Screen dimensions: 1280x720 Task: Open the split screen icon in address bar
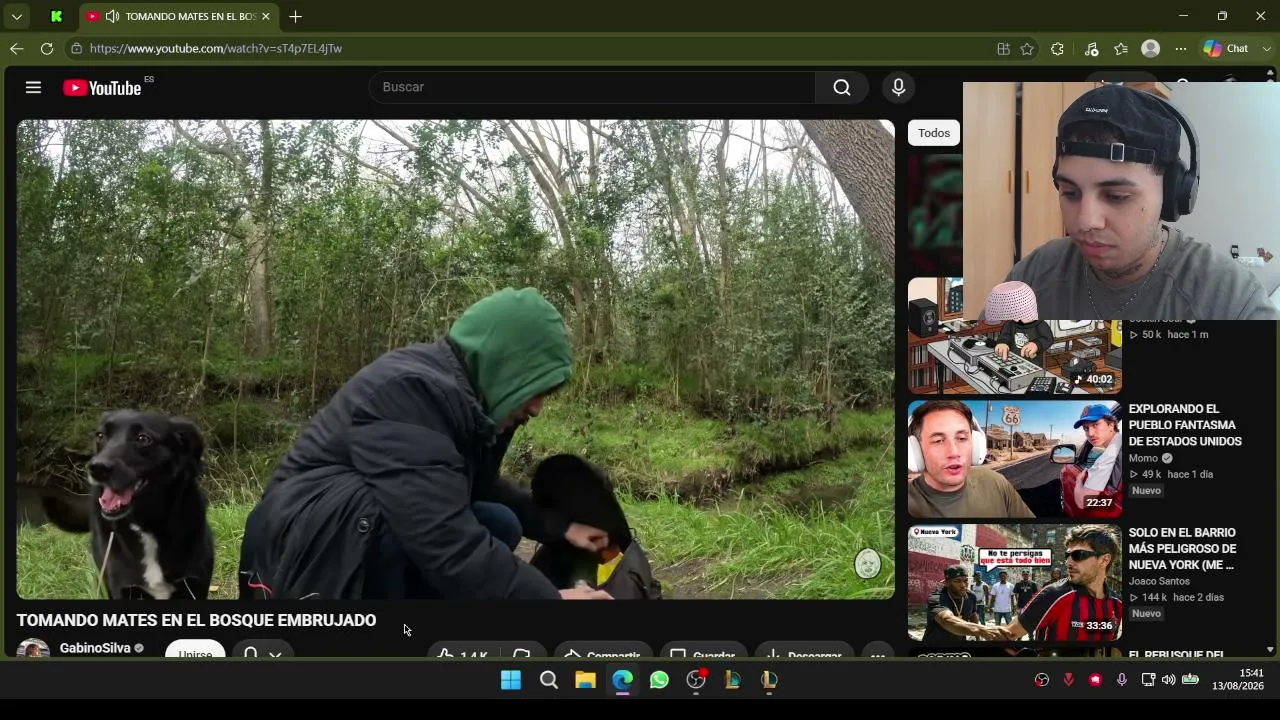[x=1003, y=48]
